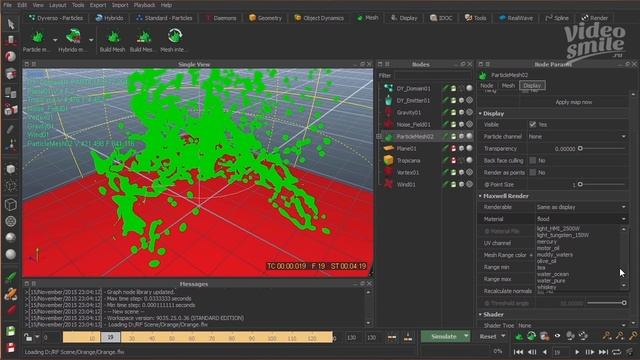Toggle lock icon for Plane01 node
This screenshot has width=640, height=360.
click(x=453, y=148)
